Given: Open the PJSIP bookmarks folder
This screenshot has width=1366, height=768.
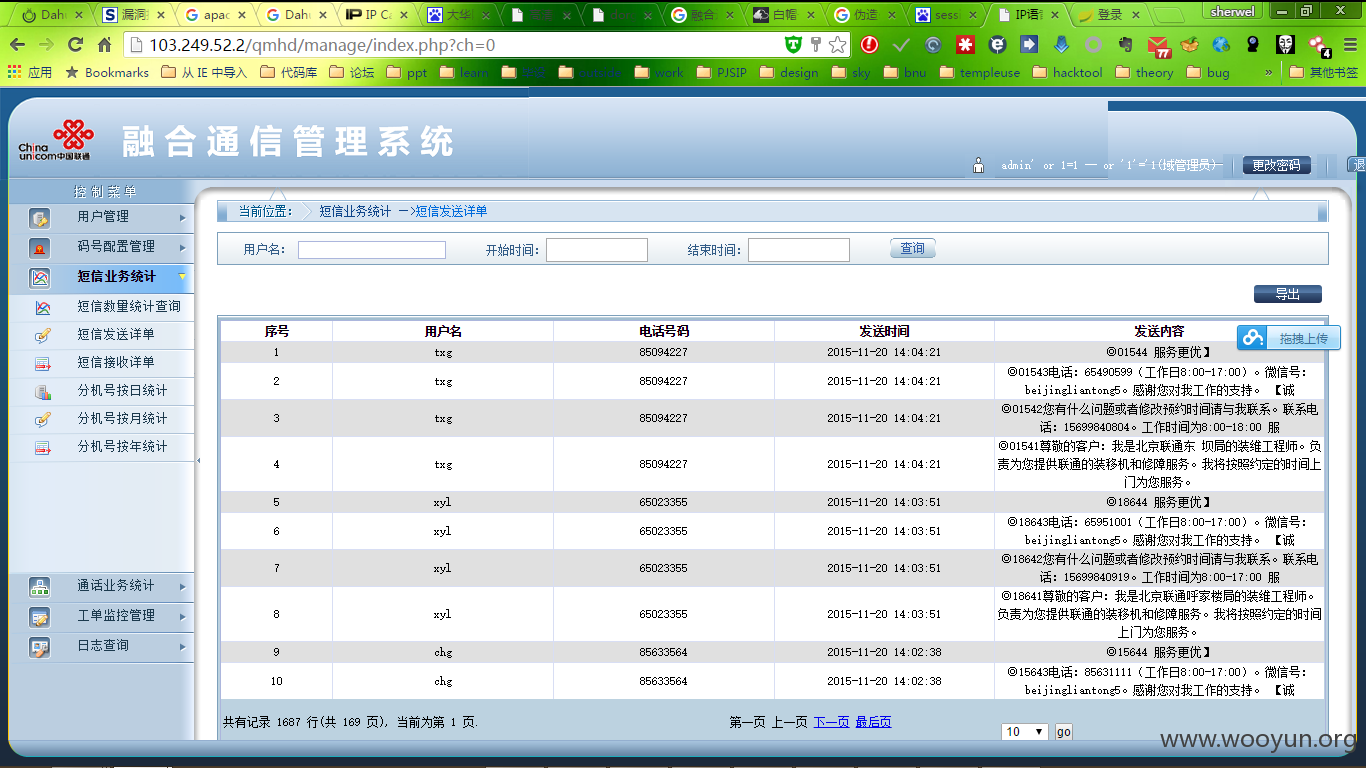Looking at the screenshot, I should [x=721, y=72].
